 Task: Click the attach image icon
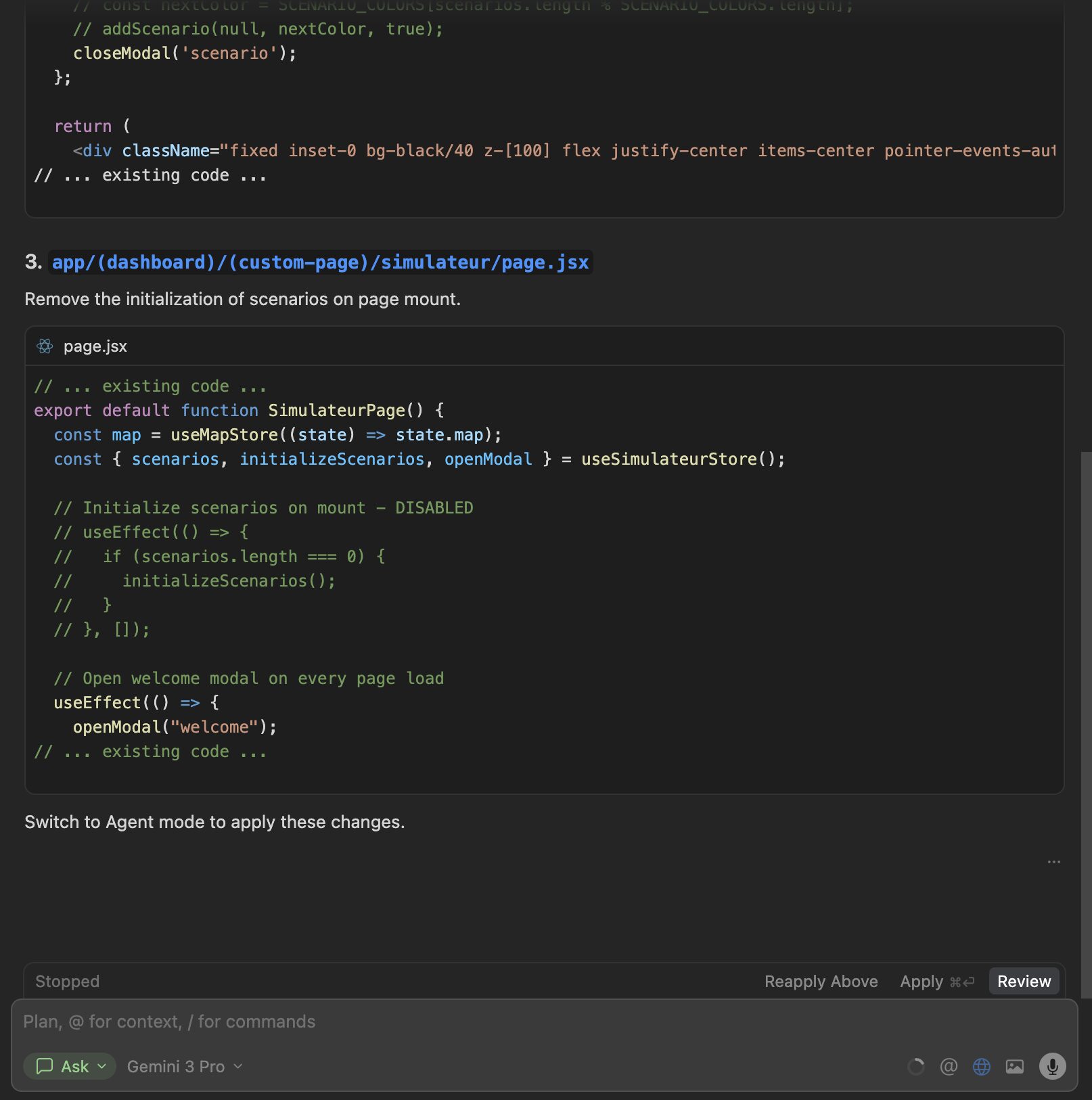[x=1014, y=1067]
